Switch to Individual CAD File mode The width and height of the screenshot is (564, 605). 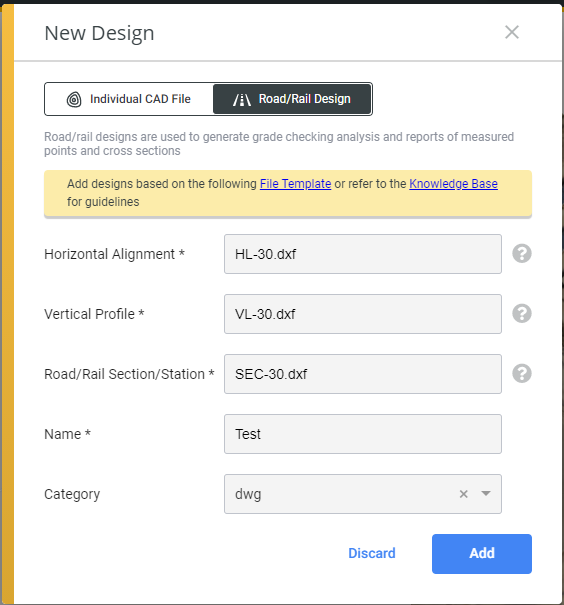tap(129, 99)
